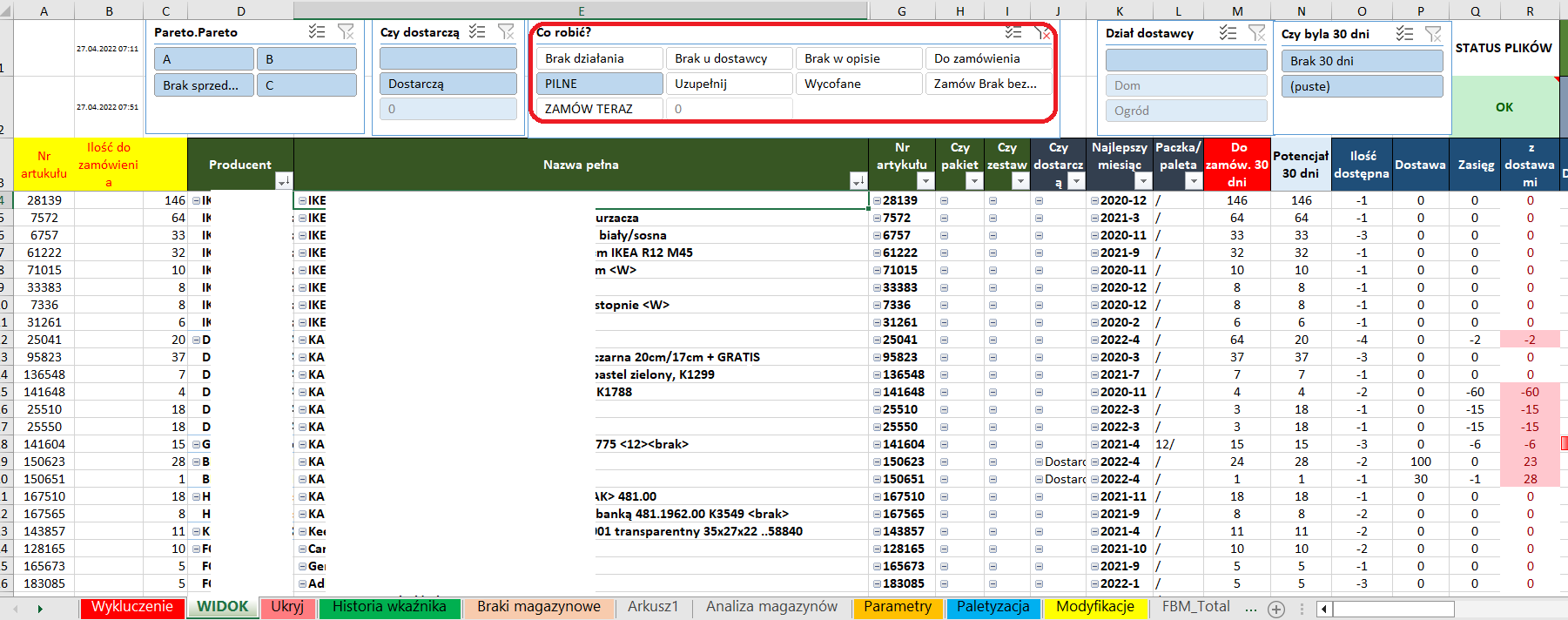1568x620 pixels.
Task: Toggle the PILNE slicer option
Action: point(599,84)
